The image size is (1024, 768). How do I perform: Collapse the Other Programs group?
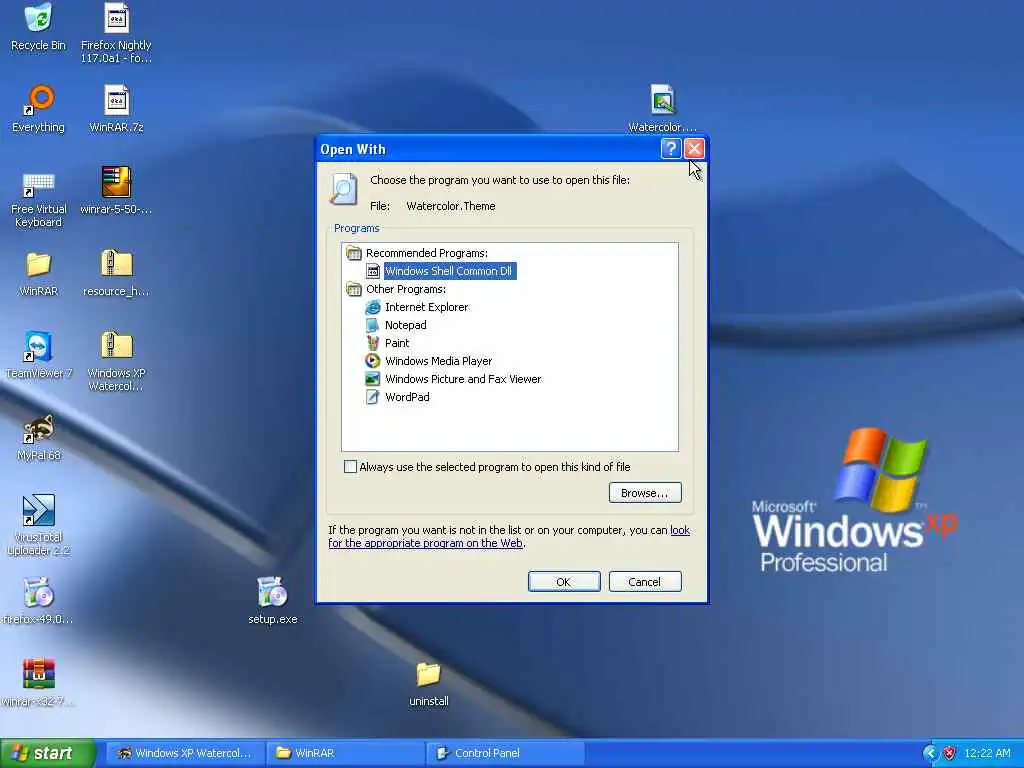click(x=353, y=289)
